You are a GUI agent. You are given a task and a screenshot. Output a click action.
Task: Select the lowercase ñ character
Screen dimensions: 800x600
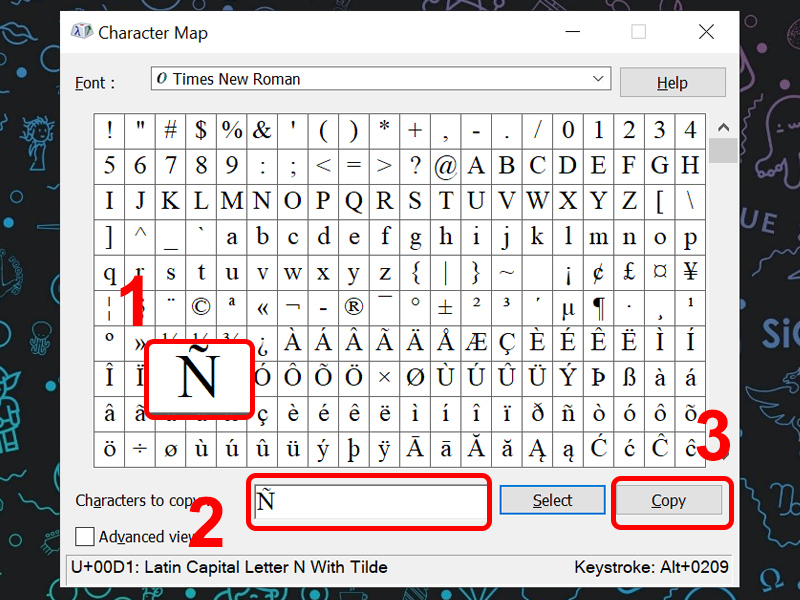click(568, 412)
